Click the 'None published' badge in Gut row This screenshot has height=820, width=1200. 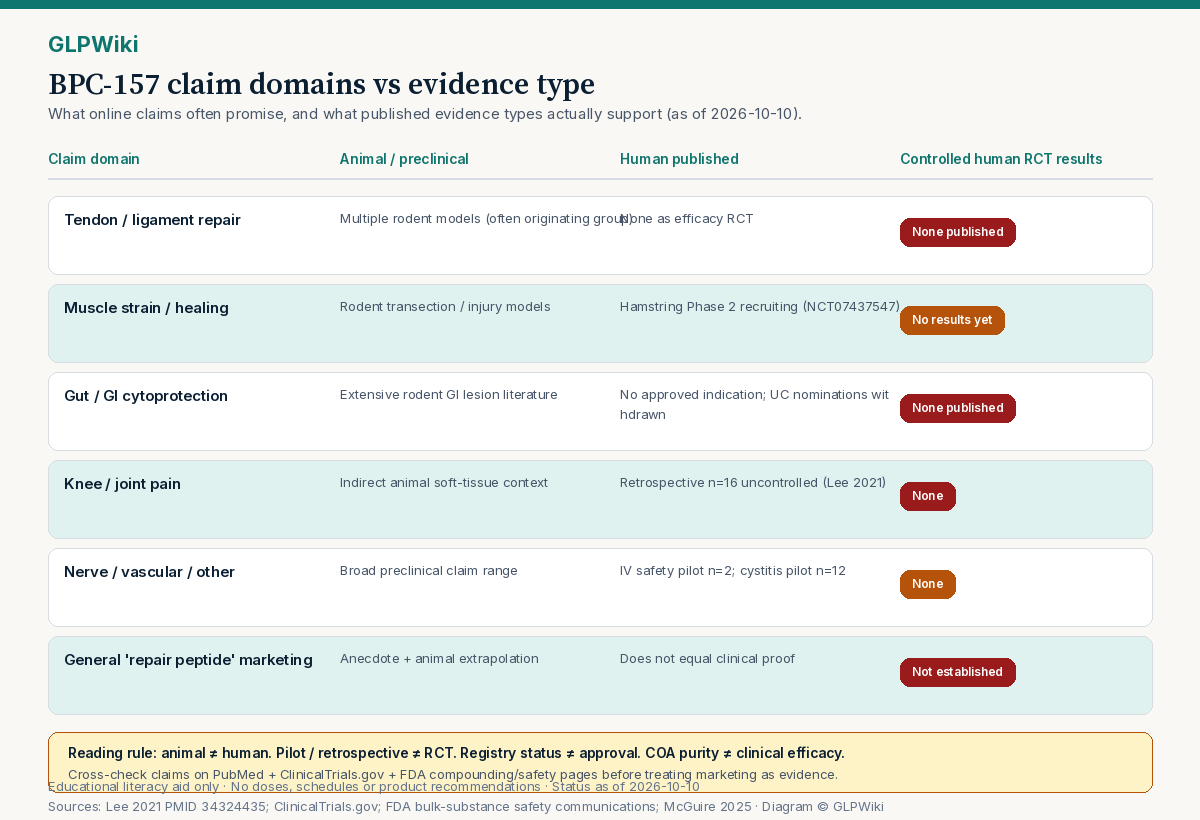pyautogui.click(x=958, y=408)
